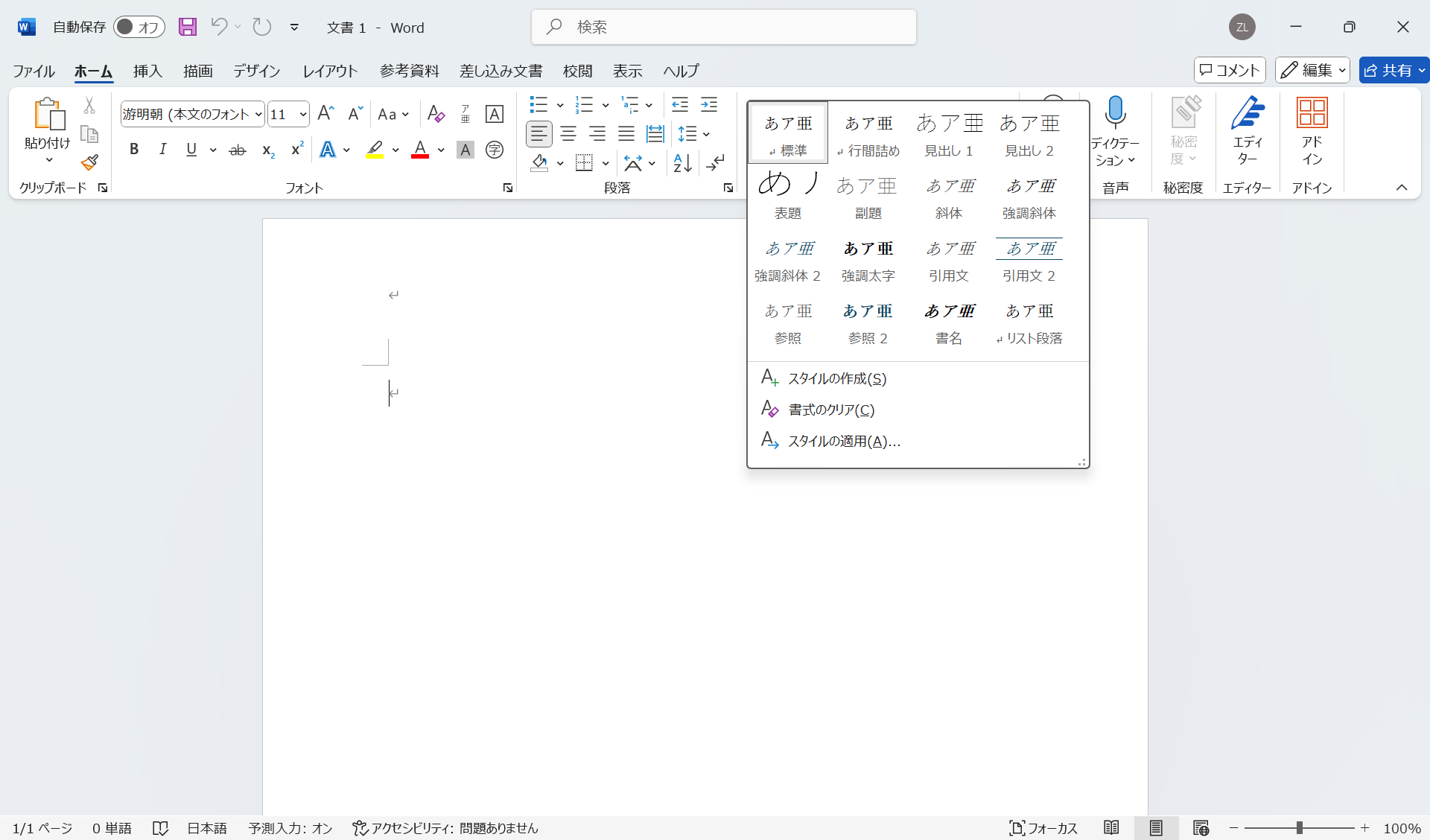Toggle italic formatting
The height and width of the screenshot is (840, 1430).
(x=162, y=150)
